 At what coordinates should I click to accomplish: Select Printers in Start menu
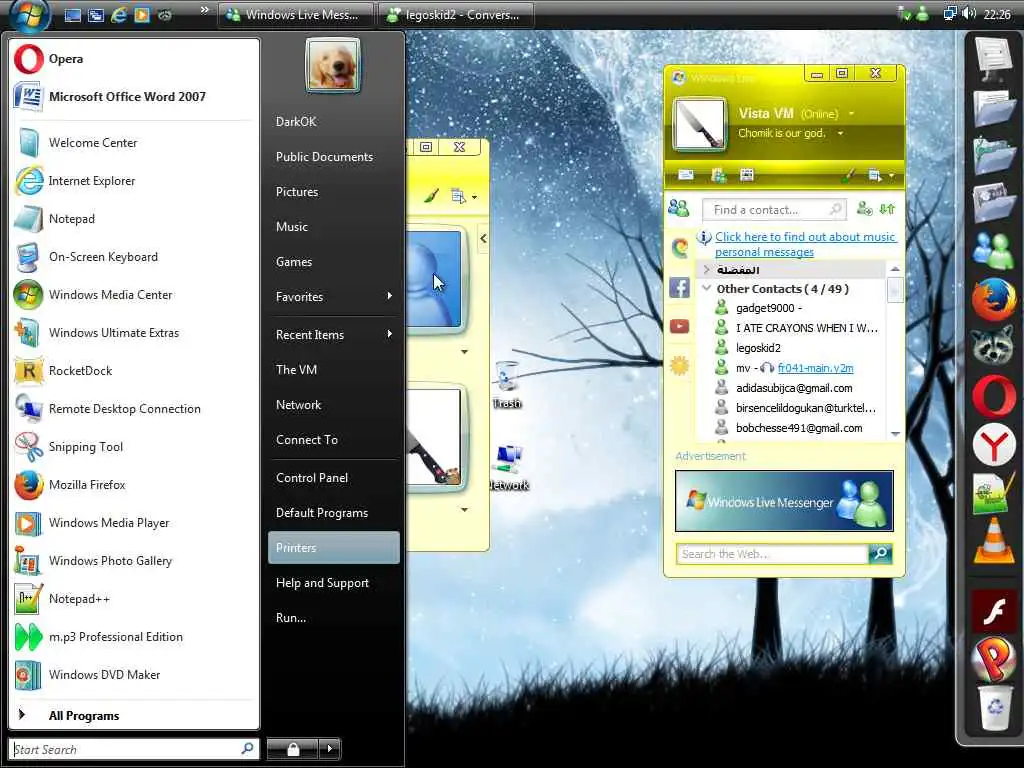[334, 547]
